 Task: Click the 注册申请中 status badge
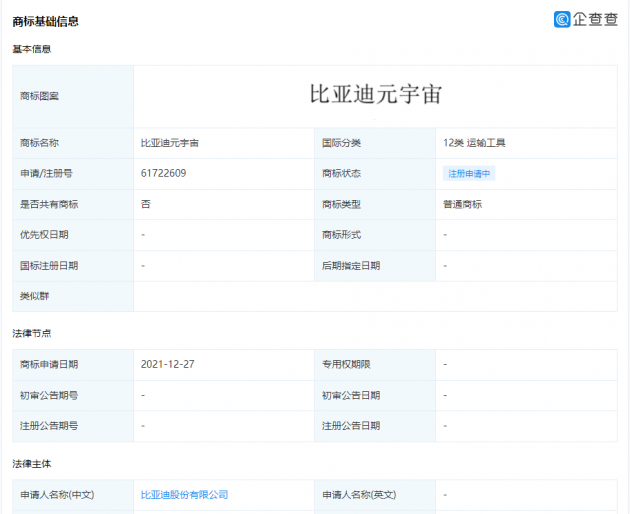pyautogui.click(x=469, y=174)
